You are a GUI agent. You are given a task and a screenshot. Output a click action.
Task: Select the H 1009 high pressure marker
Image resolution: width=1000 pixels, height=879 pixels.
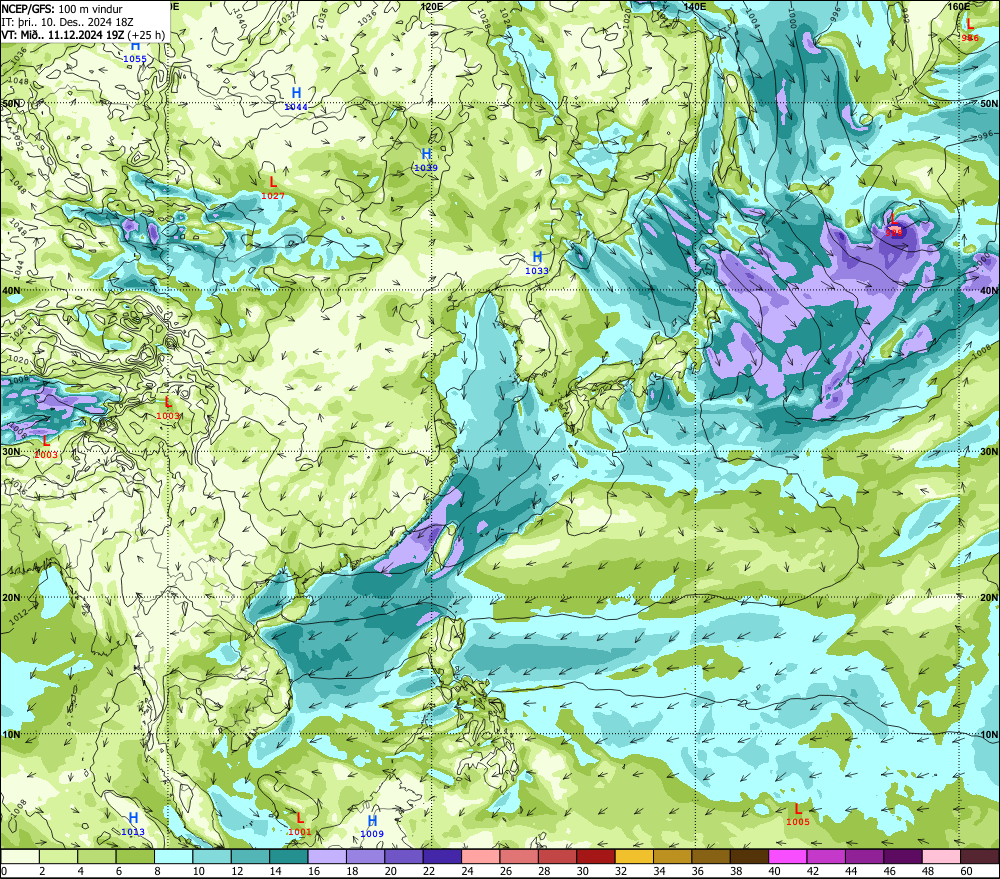372,827
